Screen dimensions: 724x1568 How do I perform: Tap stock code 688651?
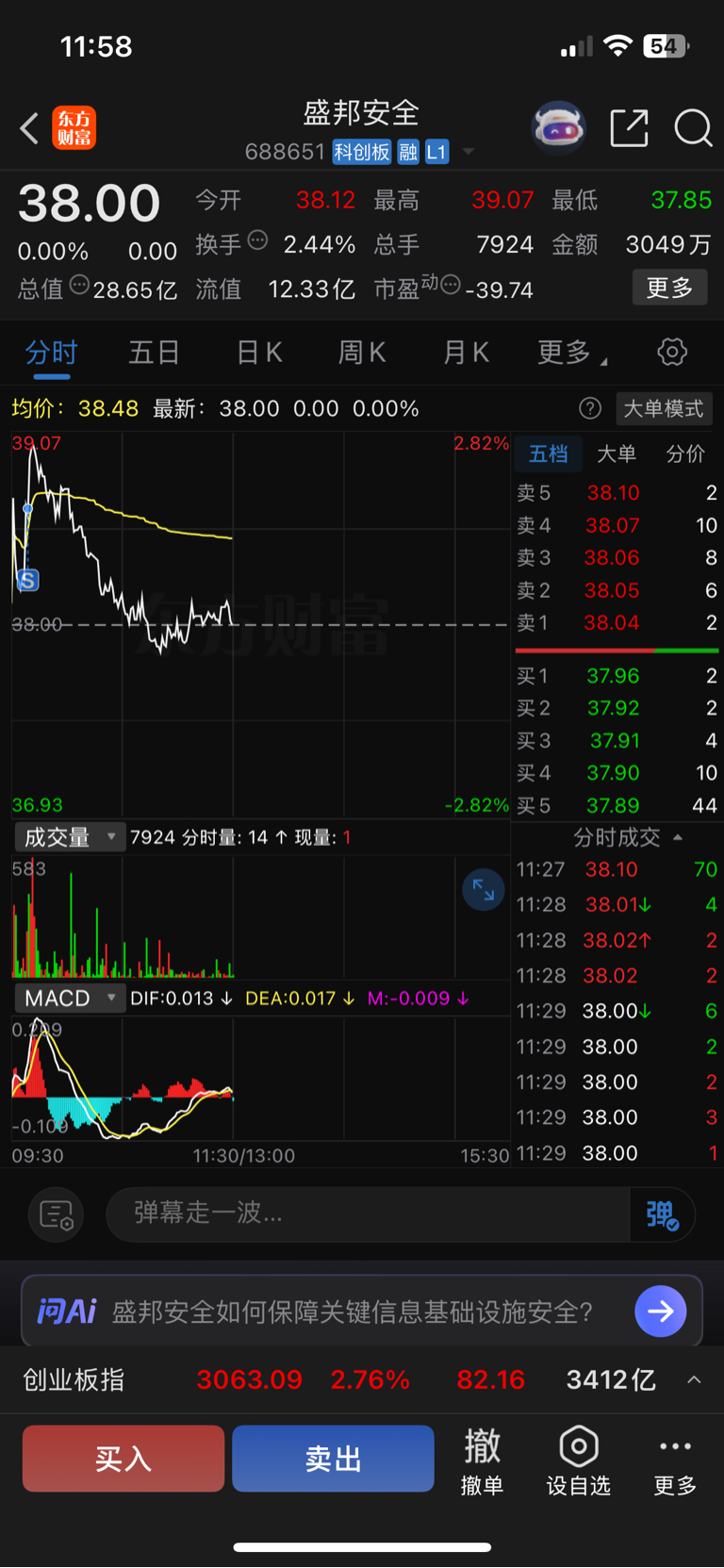pos(285,152)
